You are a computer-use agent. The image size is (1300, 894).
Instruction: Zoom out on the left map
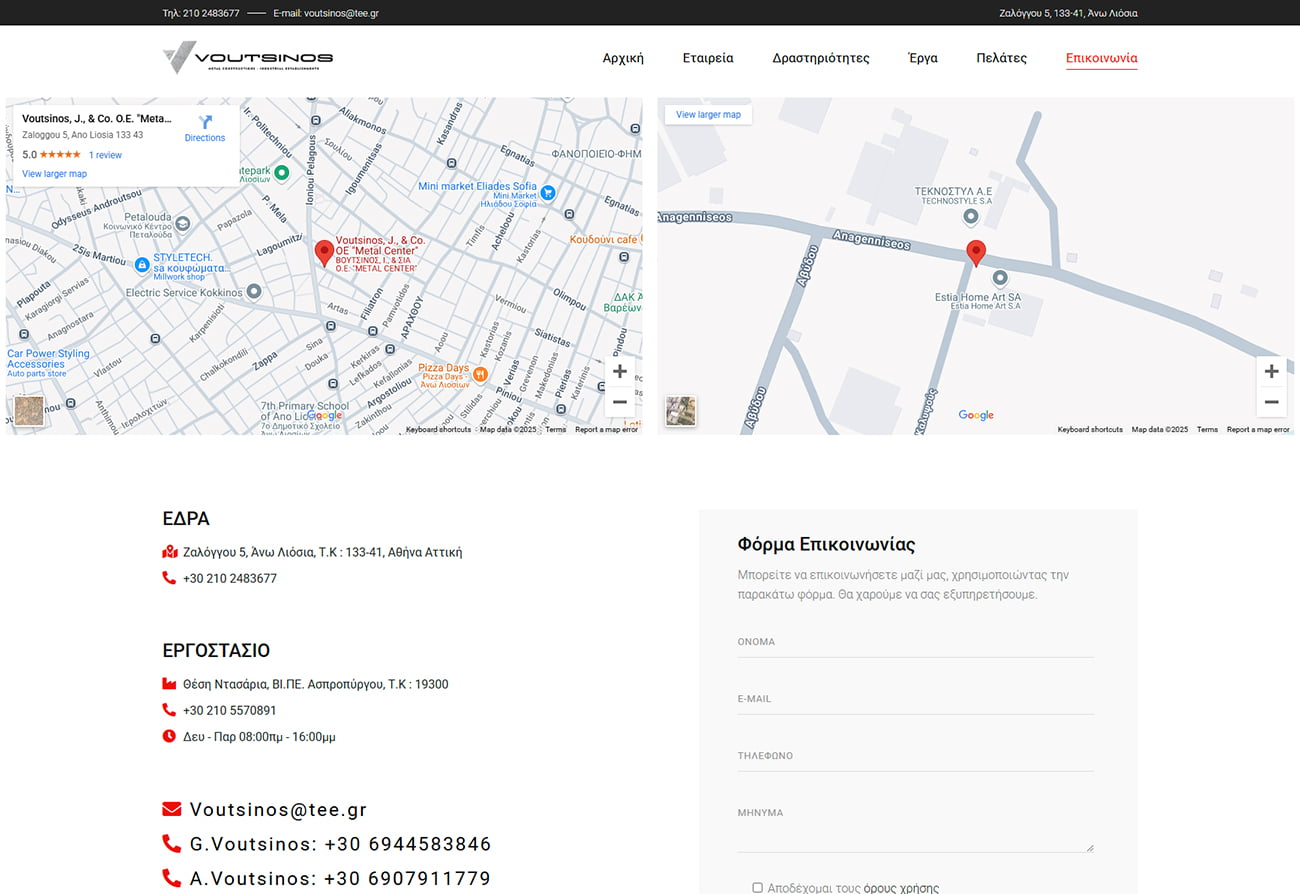(619, 402)
